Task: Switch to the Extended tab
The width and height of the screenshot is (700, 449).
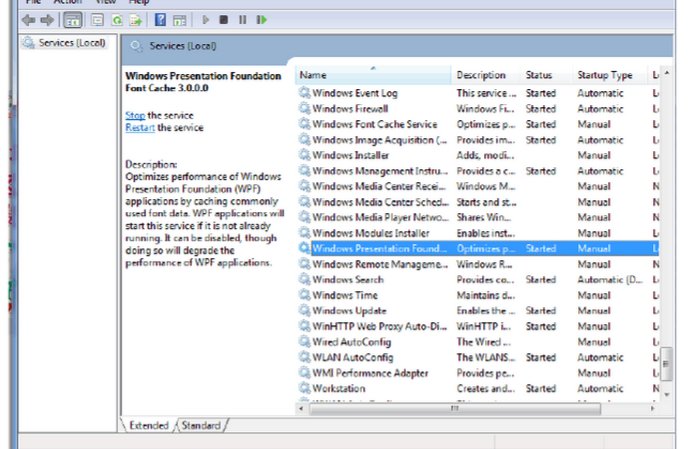Action: point(149,425)
